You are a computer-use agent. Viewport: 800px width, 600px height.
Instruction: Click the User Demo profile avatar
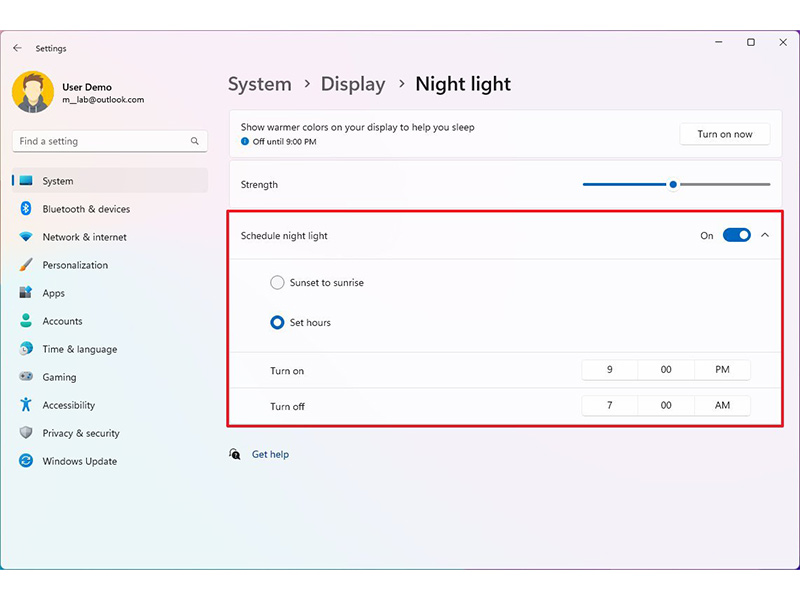coord(33,92)
